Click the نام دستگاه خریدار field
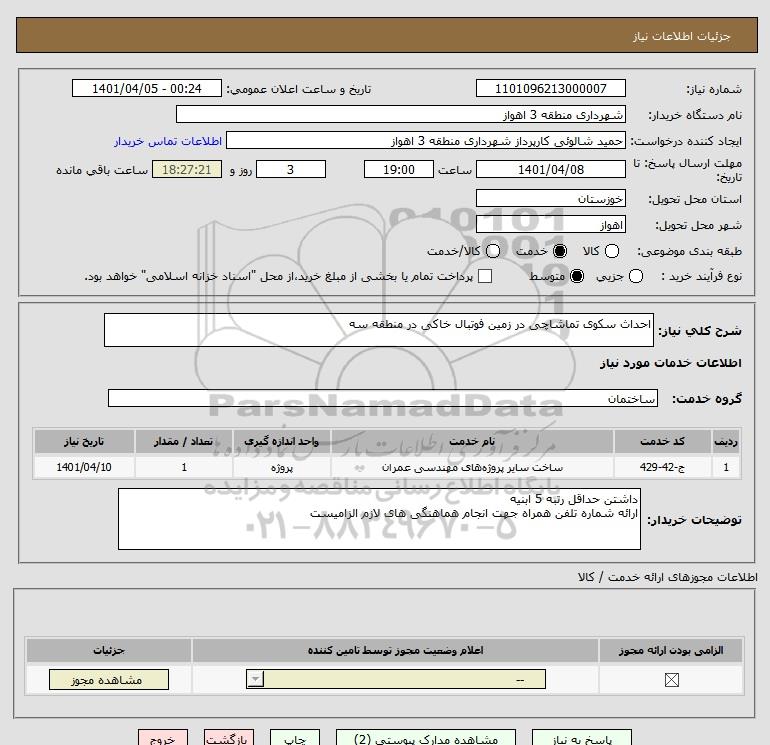770x745 pixels. (x=401, y=114)
